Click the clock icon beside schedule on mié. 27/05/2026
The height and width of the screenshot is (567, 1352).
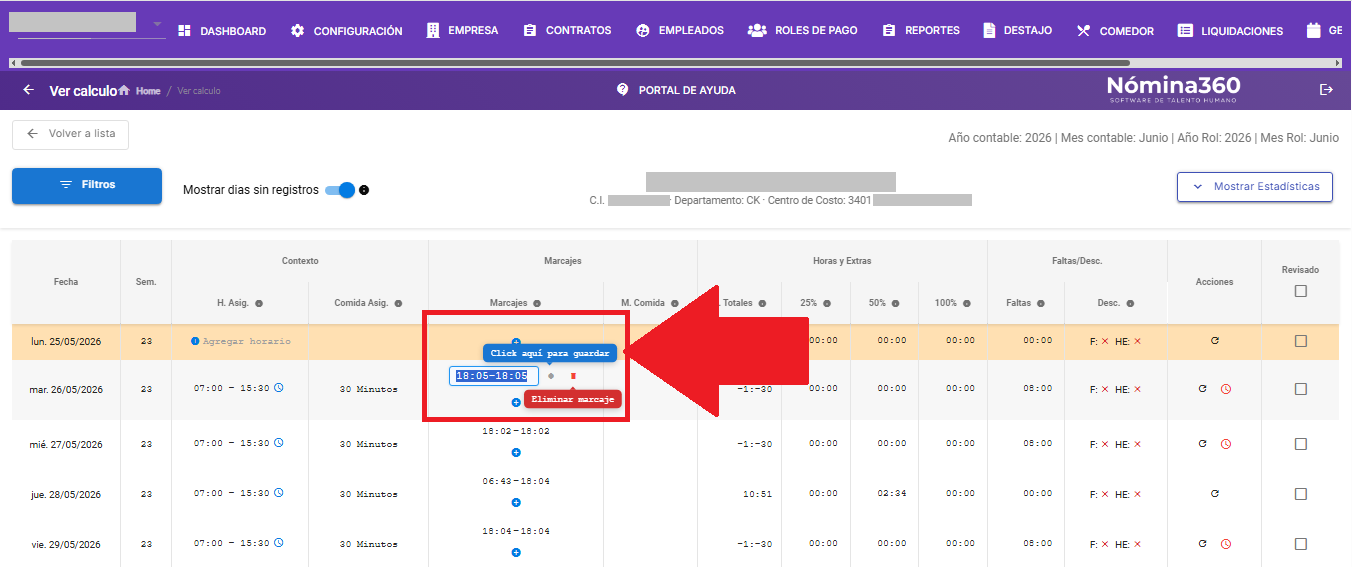[279, 442]
